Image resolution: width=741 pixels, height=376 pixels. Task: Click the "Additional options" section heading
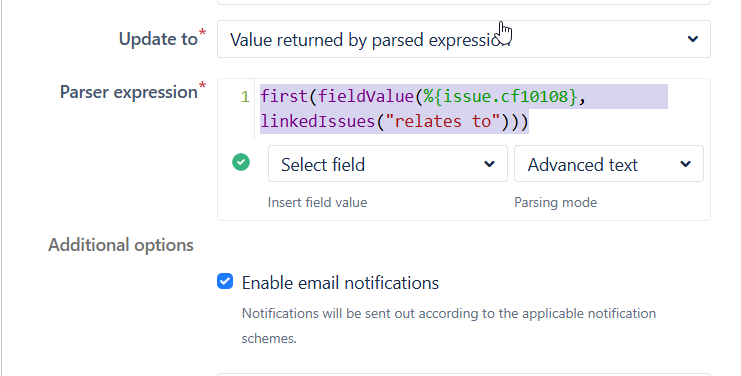pyautogui.click(x=121, y=245)
